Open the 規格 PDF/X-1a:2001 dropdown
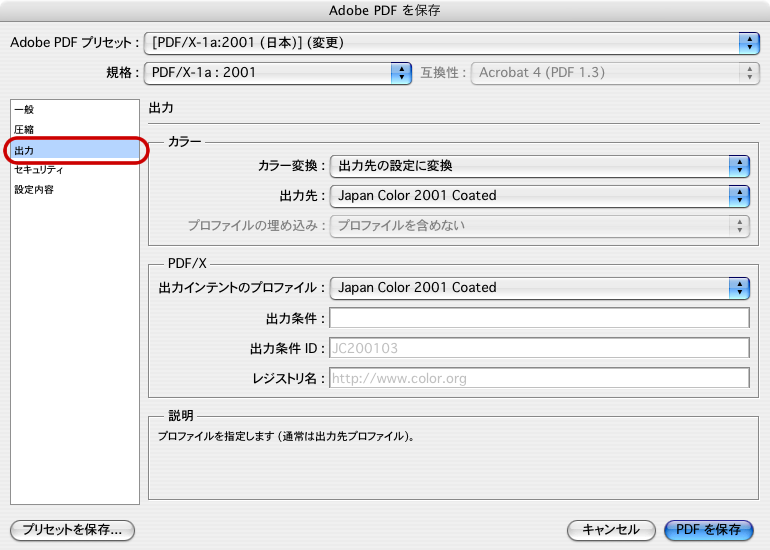The image size is (770, 550). 277,73
